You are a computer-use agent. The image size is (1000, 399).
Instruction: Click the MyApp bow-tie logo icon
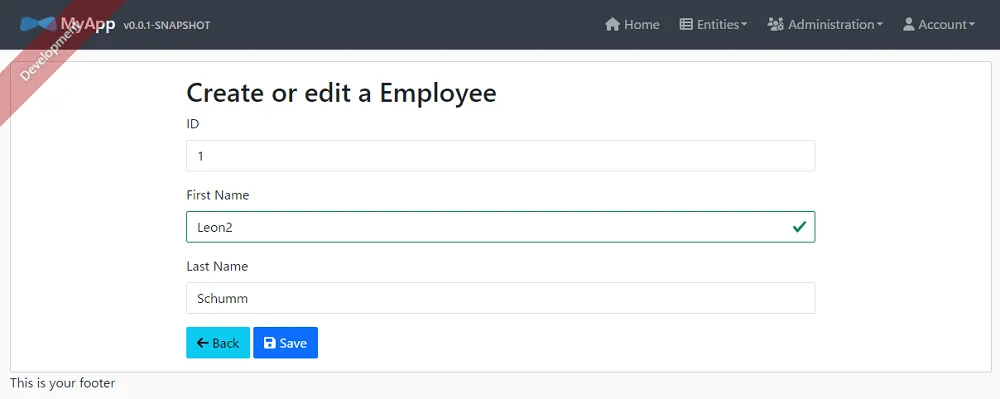click(38, 24)
